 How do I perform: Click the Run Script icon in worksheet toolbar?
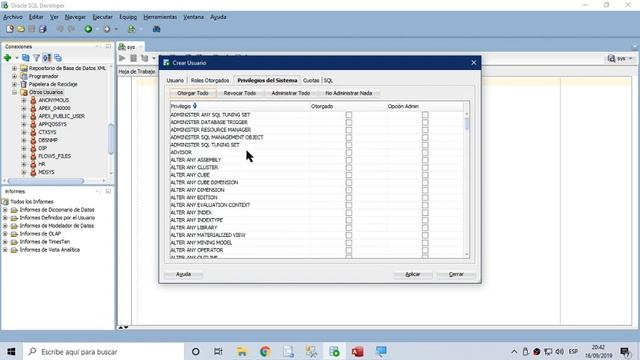tap(133, 58)
